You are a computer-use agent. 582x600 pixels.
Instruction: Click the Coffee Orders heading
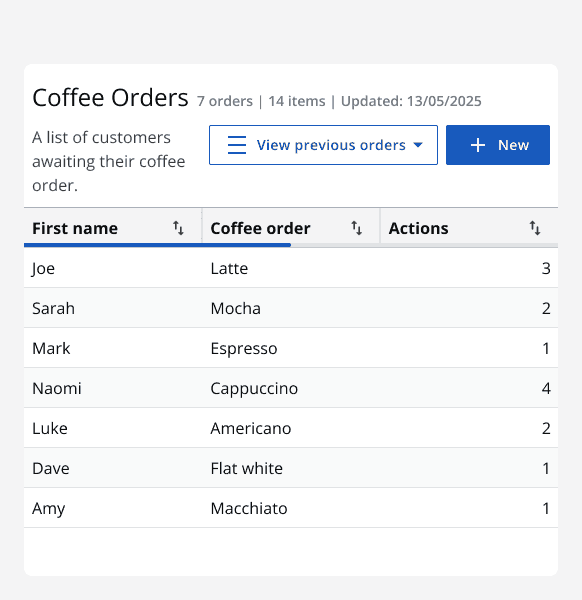(x=110, y=98)
